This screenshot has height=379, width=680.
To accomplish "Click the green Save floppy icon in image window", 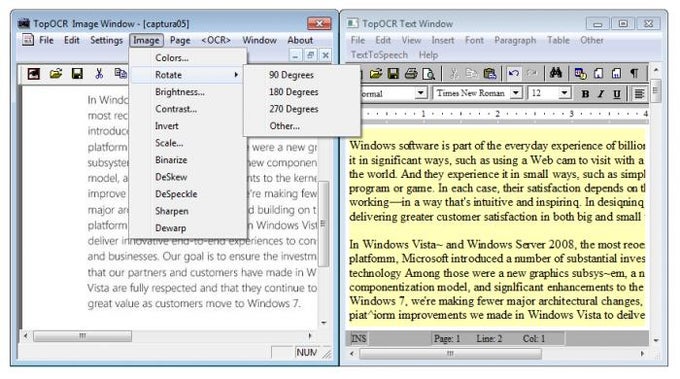I will 77,74.
